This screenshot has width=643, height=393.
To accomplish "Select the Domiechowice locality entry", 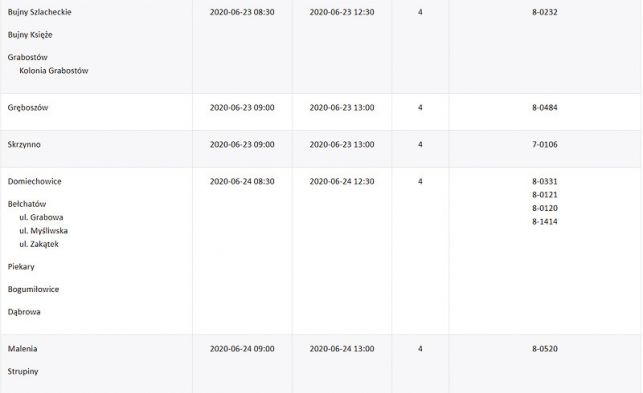I will pos(34,181).
